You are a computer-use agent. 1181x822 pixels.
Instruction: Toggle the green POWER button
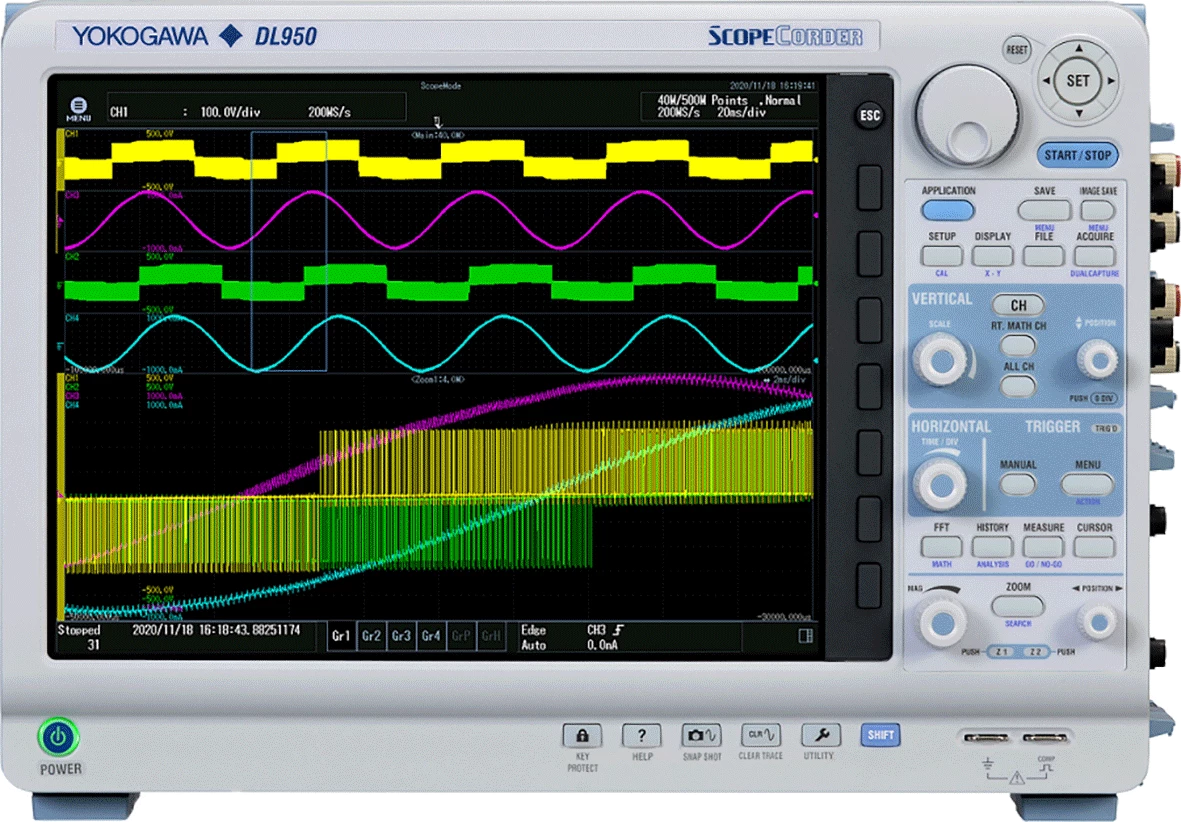coord(58,738)
